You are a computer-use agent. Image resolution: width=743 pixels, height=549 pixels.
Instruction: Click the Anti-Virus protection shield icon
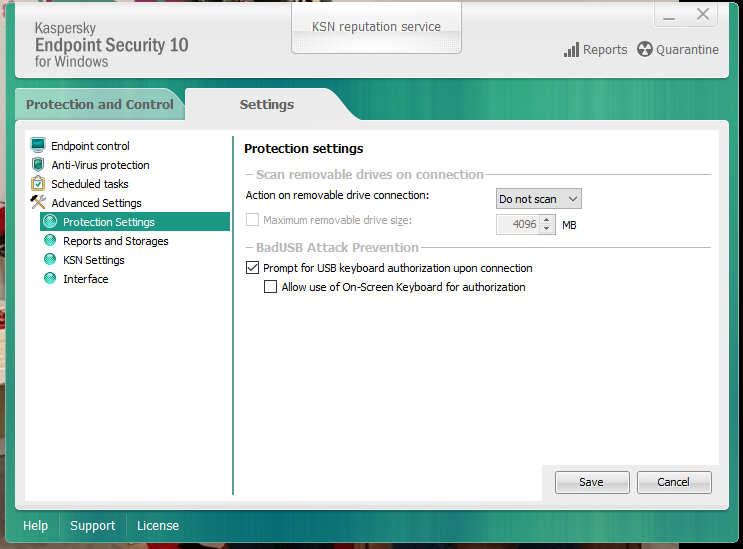click(38, 164)
